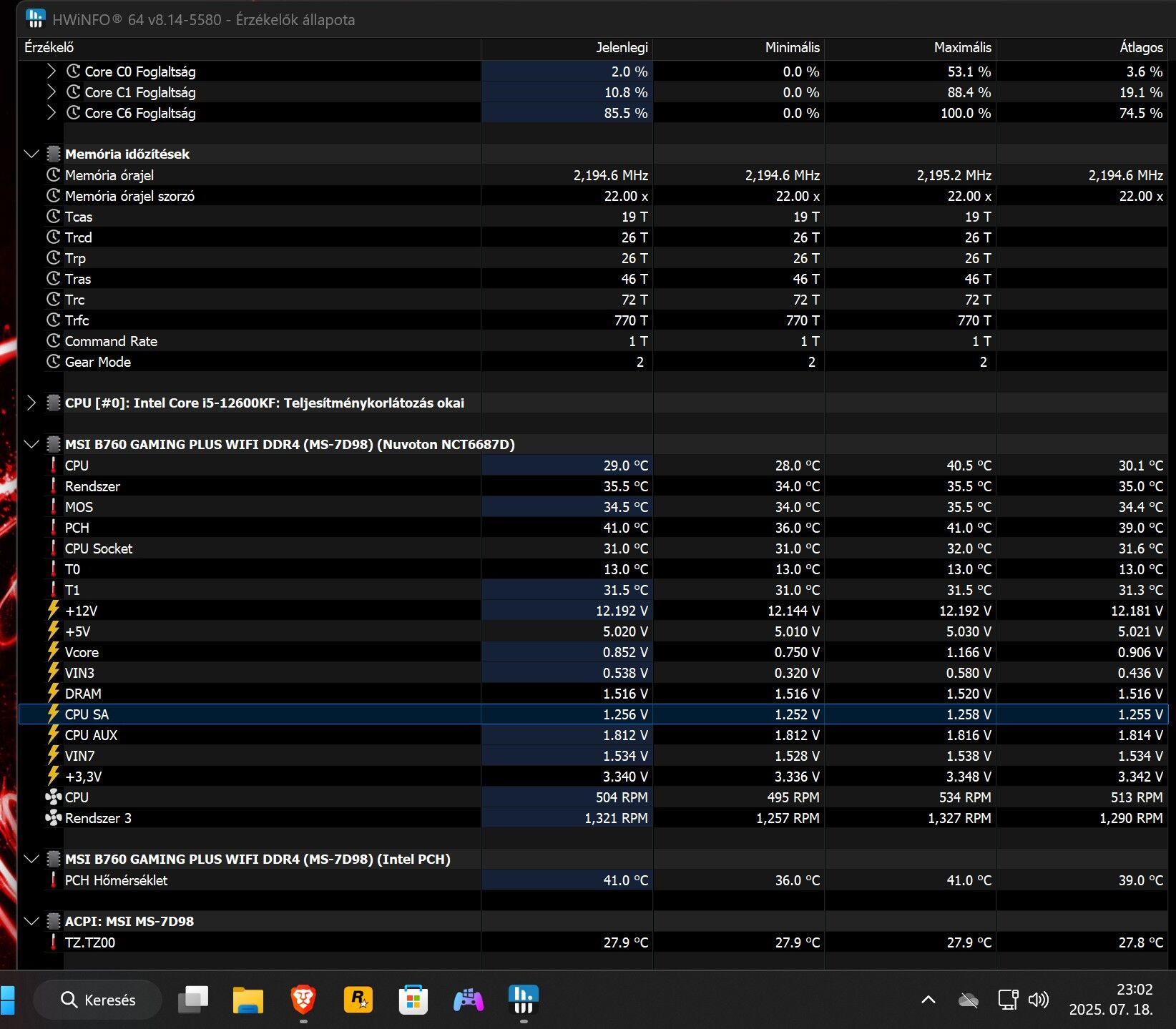Click the clock icon beside Trfc

click(x=53, y=320)
